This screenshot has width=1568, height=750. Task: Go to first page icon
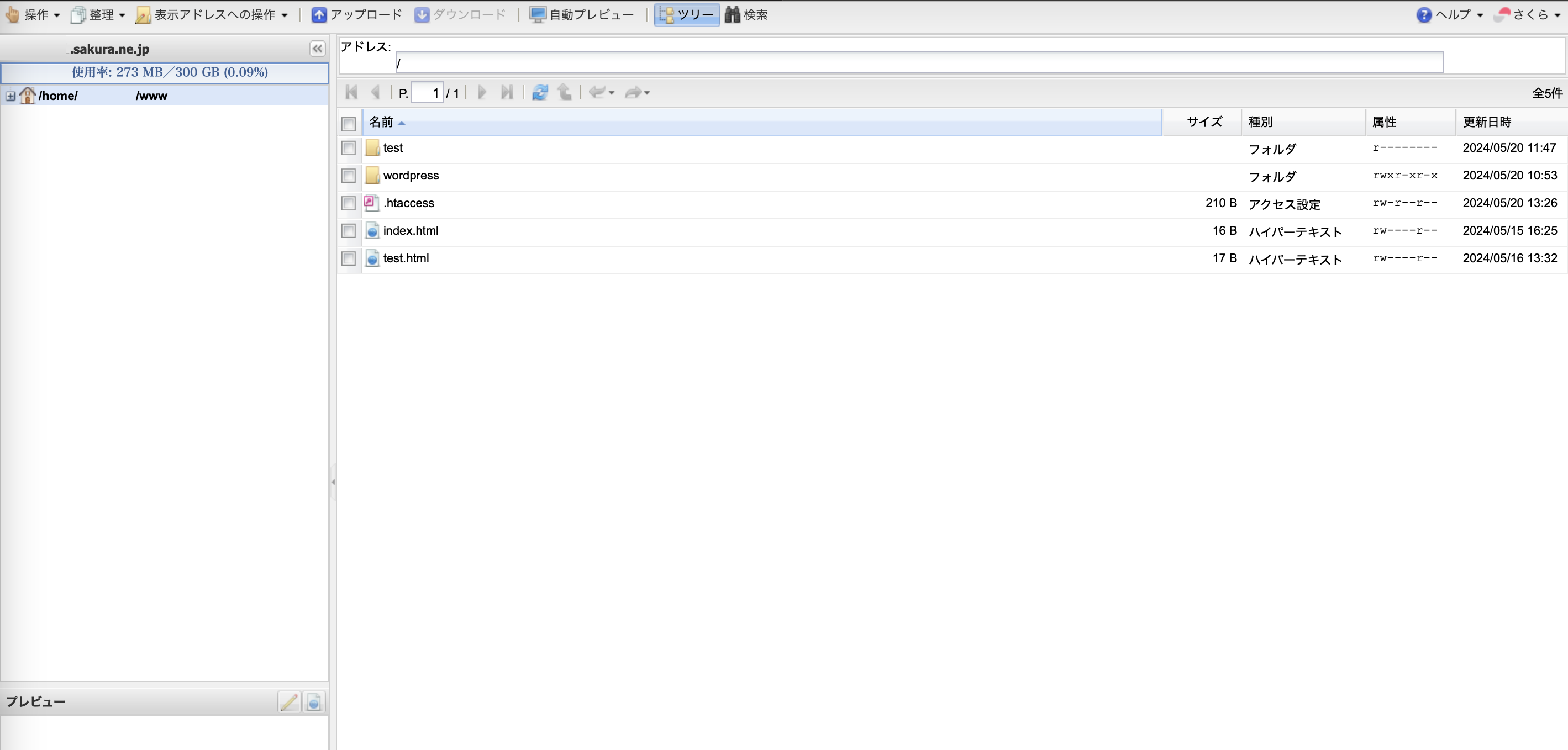tap(351, 92)
